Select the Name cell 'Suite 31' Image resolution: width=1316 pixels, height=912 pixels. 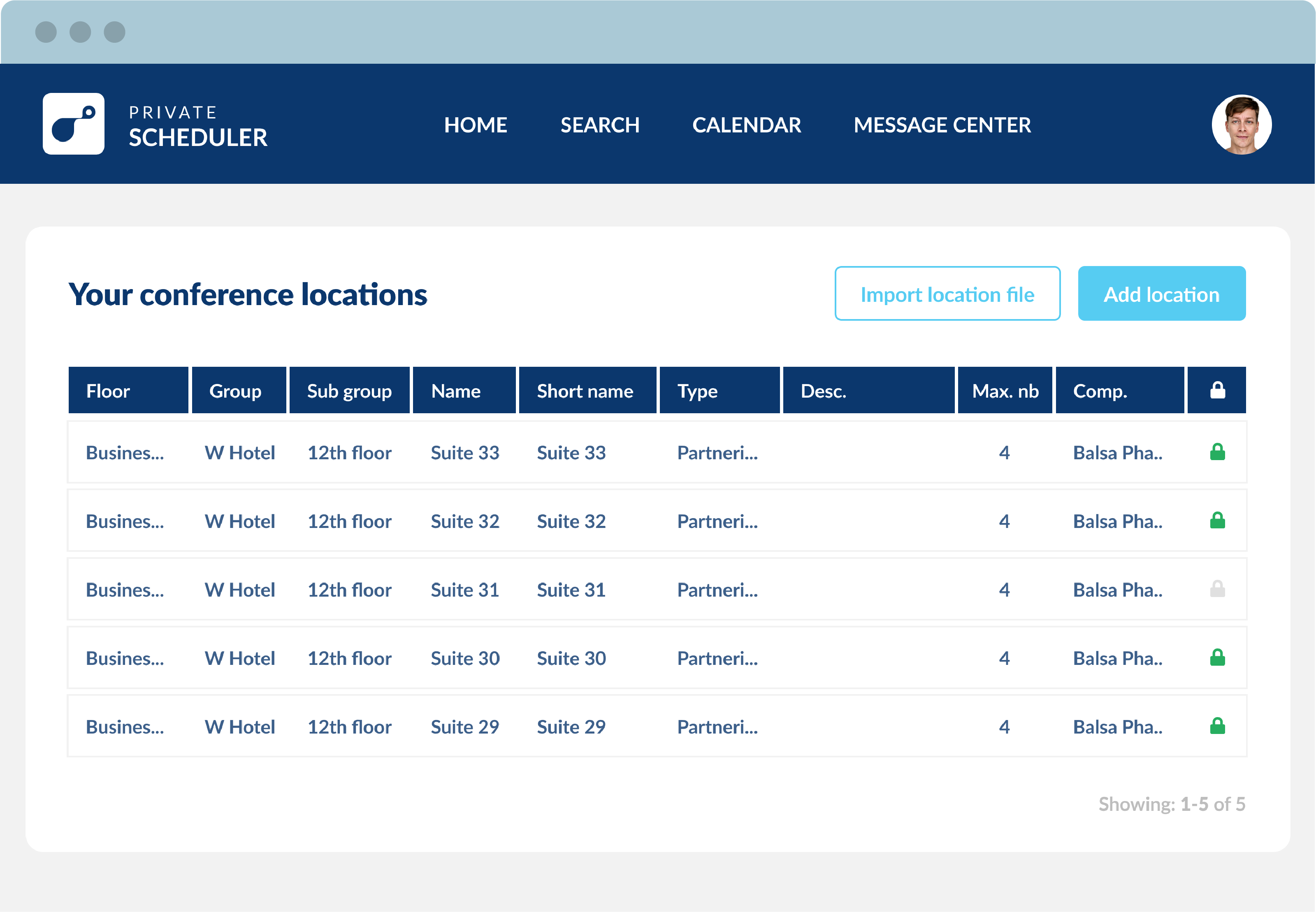[465, 590]
